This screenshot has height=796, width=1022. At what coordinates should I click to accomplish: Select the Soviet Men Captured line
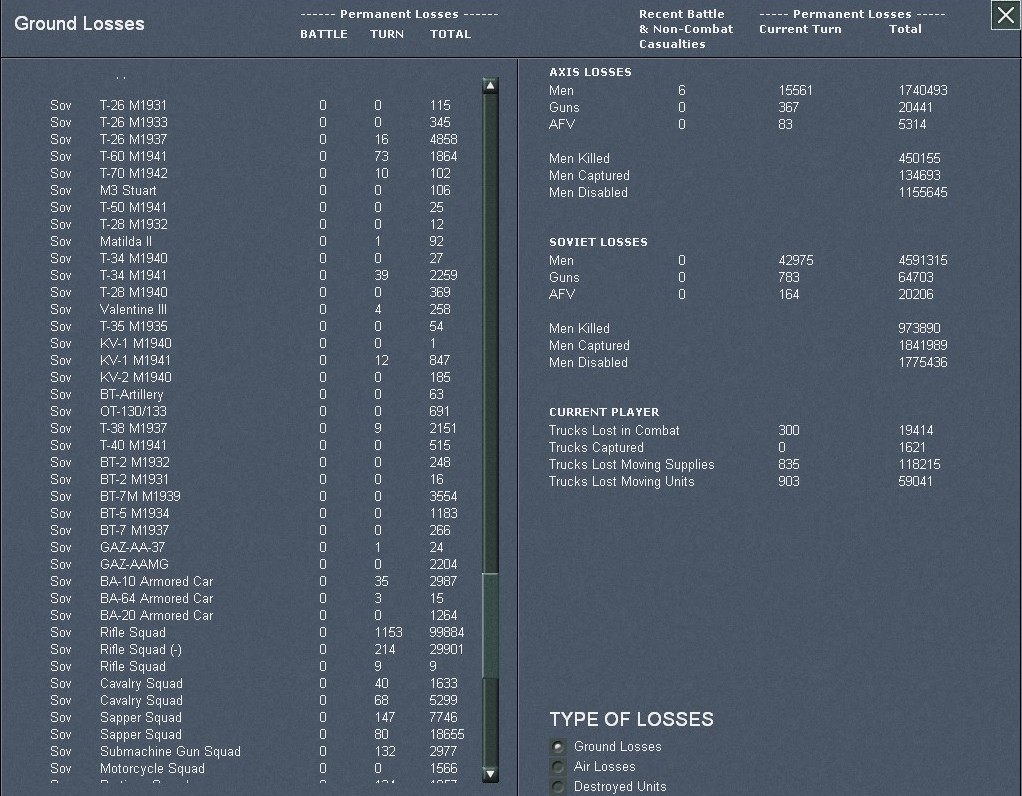coord(589,345)
